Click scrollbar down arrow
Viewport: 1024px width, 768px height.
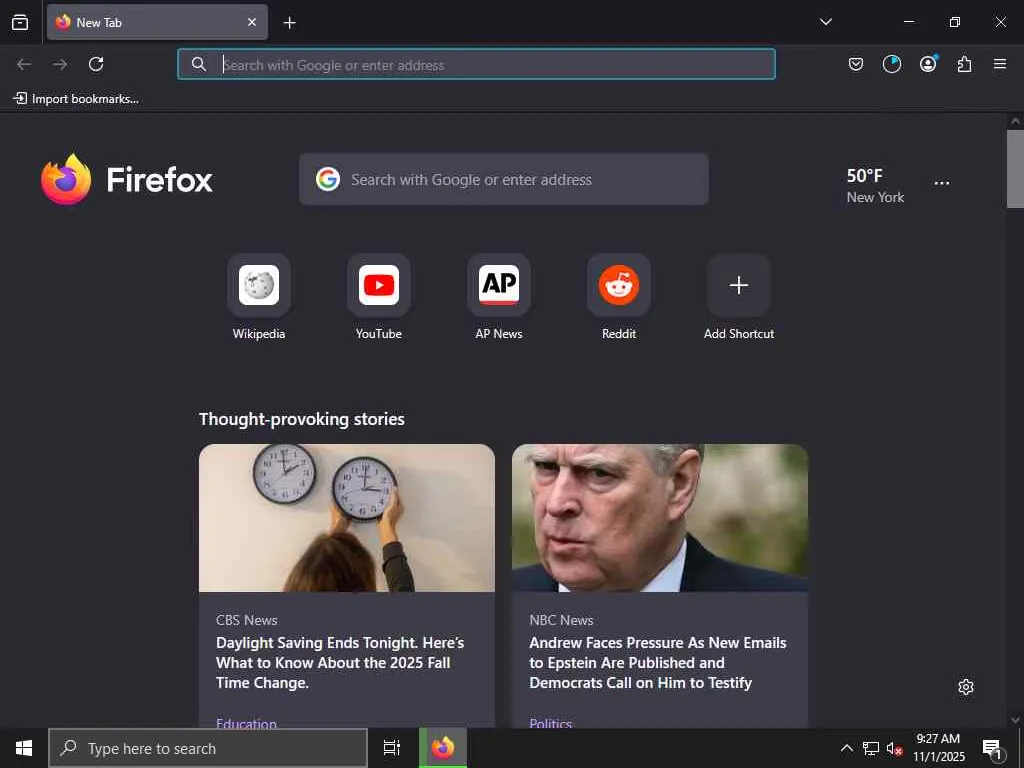click(1015, 720)
